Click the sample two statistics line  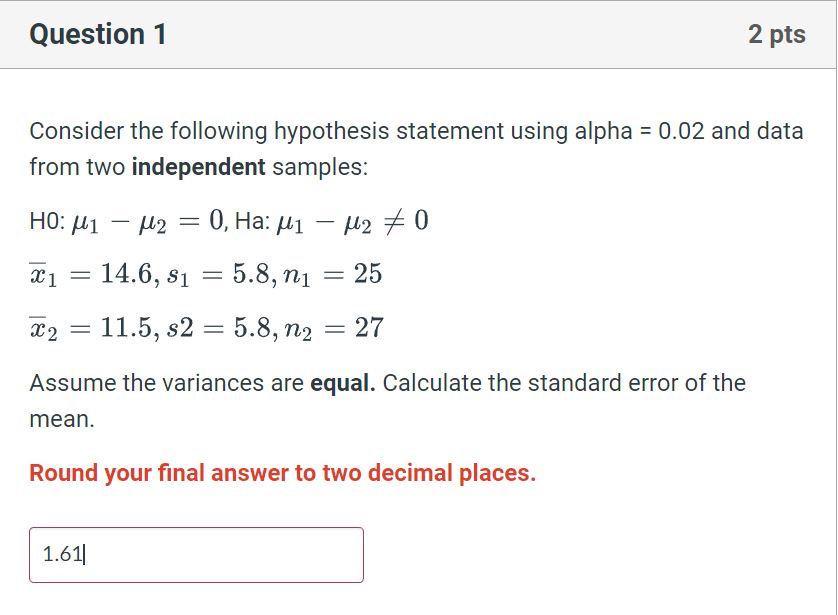[x=205, y=327]
